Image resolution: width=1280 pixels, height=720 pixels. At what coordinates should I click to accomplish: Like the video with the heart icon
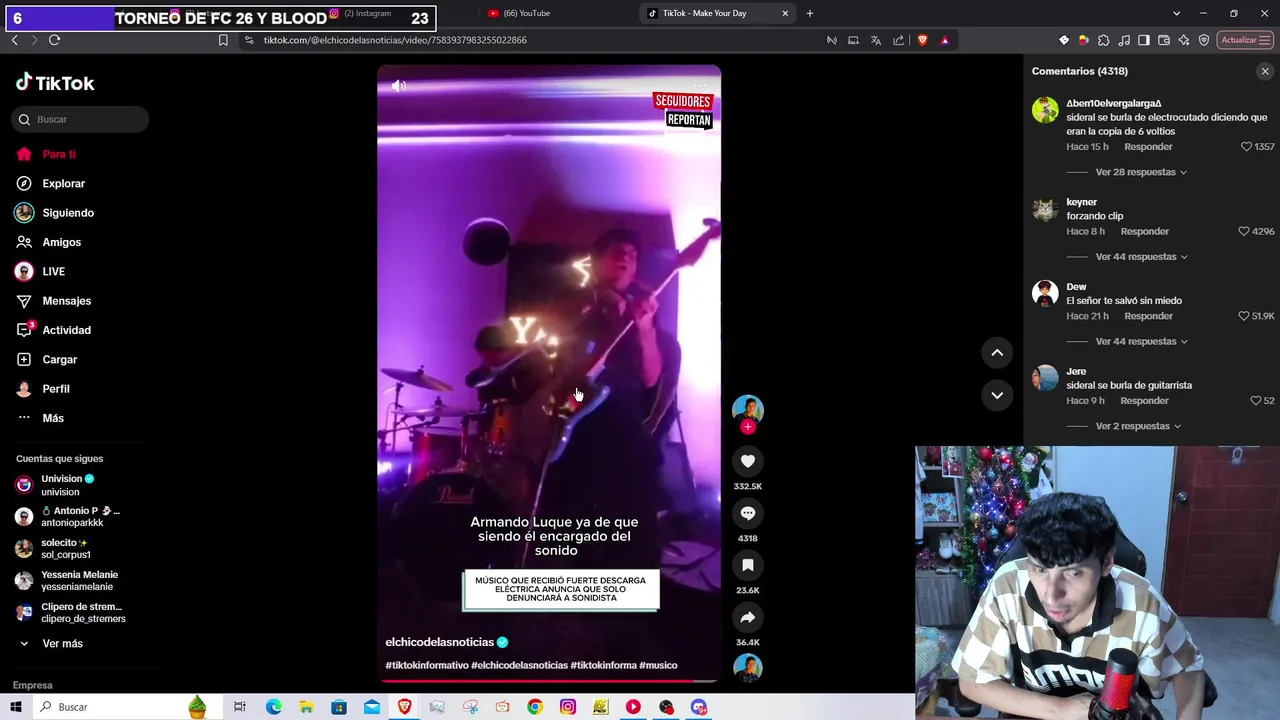(747, 461)
